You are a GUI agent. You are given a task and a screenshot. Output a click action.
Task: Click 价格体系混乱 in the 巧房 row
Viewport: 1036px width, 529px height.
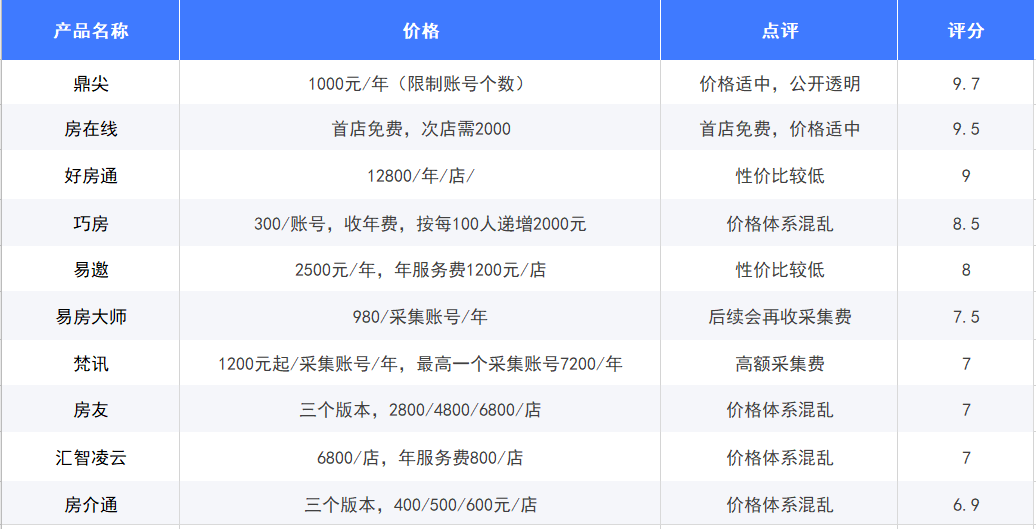(x=779, y=224)
